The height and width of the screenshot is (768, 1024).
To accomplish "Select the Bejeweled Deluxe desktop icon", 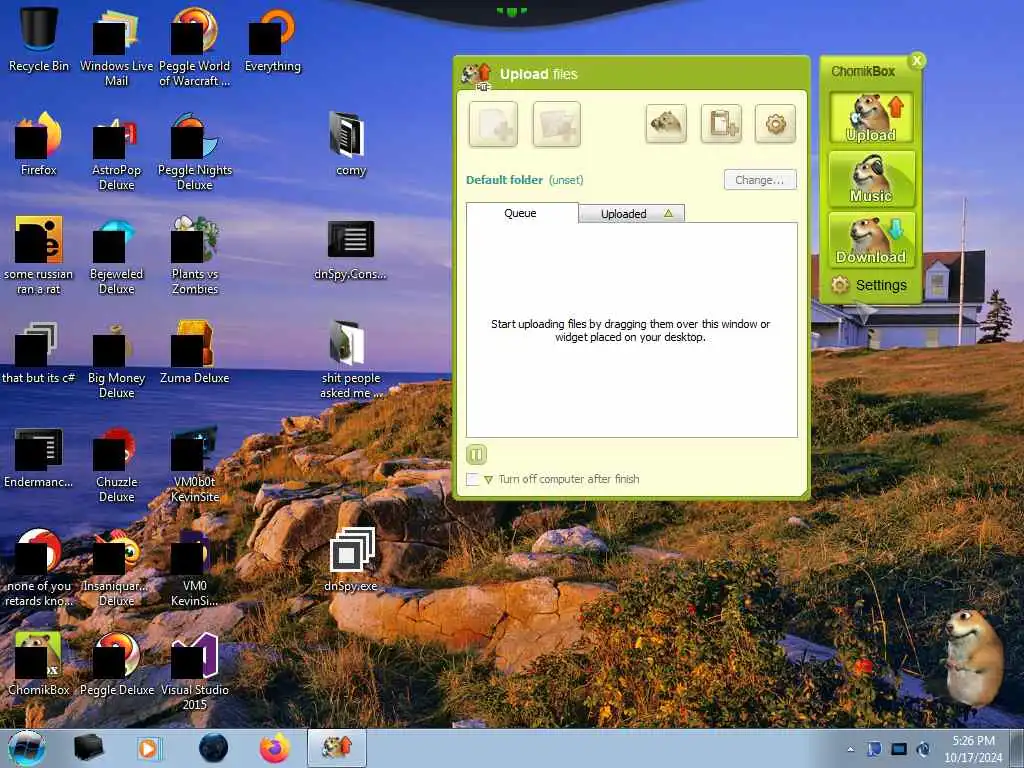I will point(116,255).
